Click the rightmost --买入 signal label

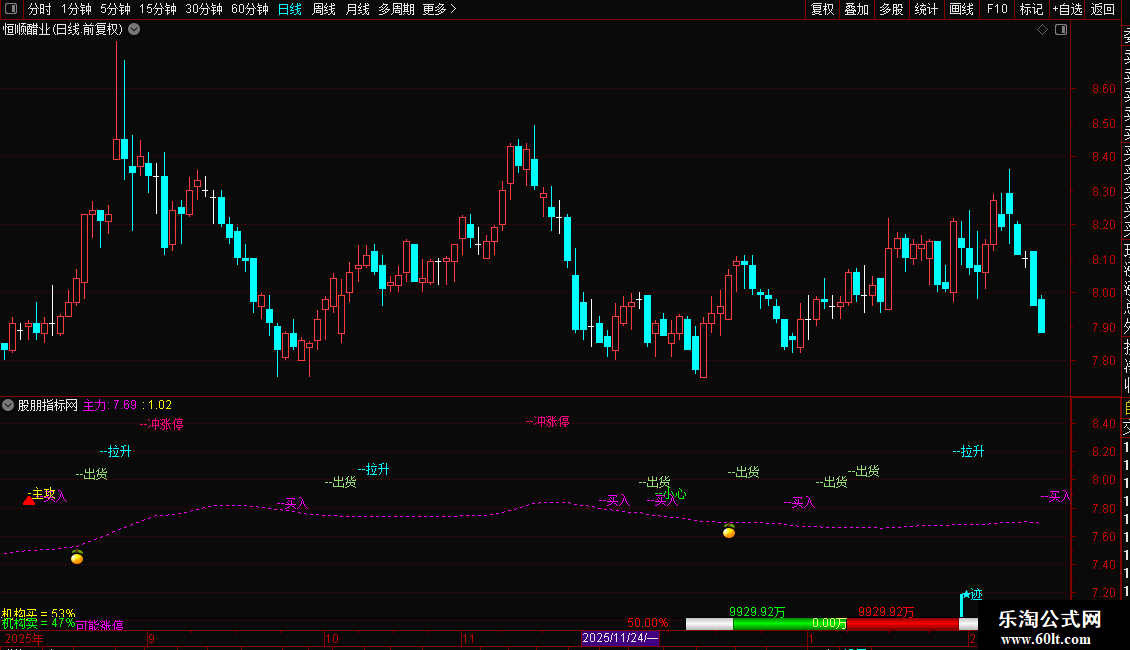point(1055,496)
